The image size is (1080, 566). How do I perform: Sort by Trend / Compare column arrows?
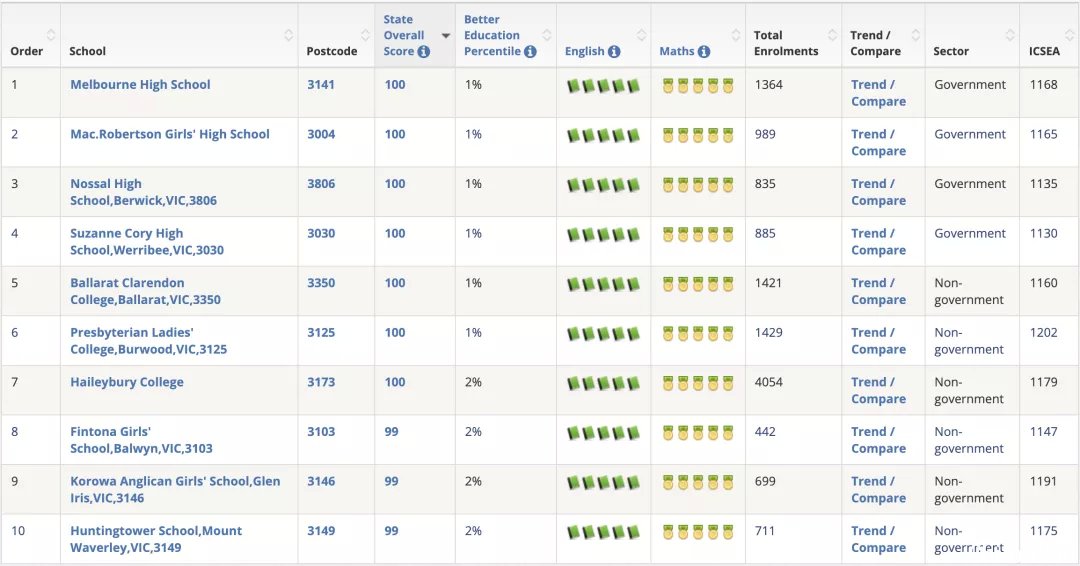[x=915, y=35]
